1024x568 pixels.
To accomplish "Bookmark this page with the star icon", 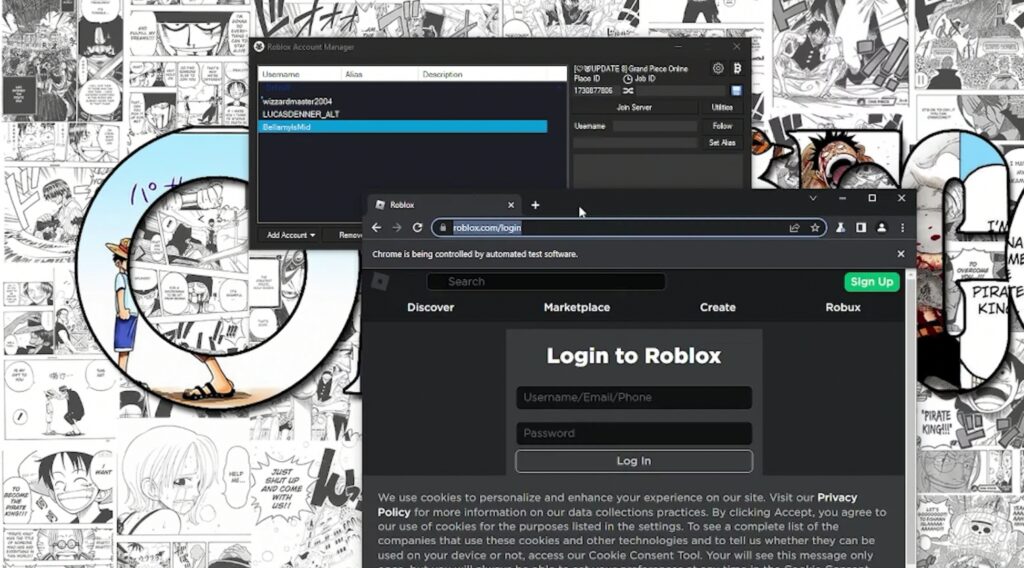I will tap(814, 228).
